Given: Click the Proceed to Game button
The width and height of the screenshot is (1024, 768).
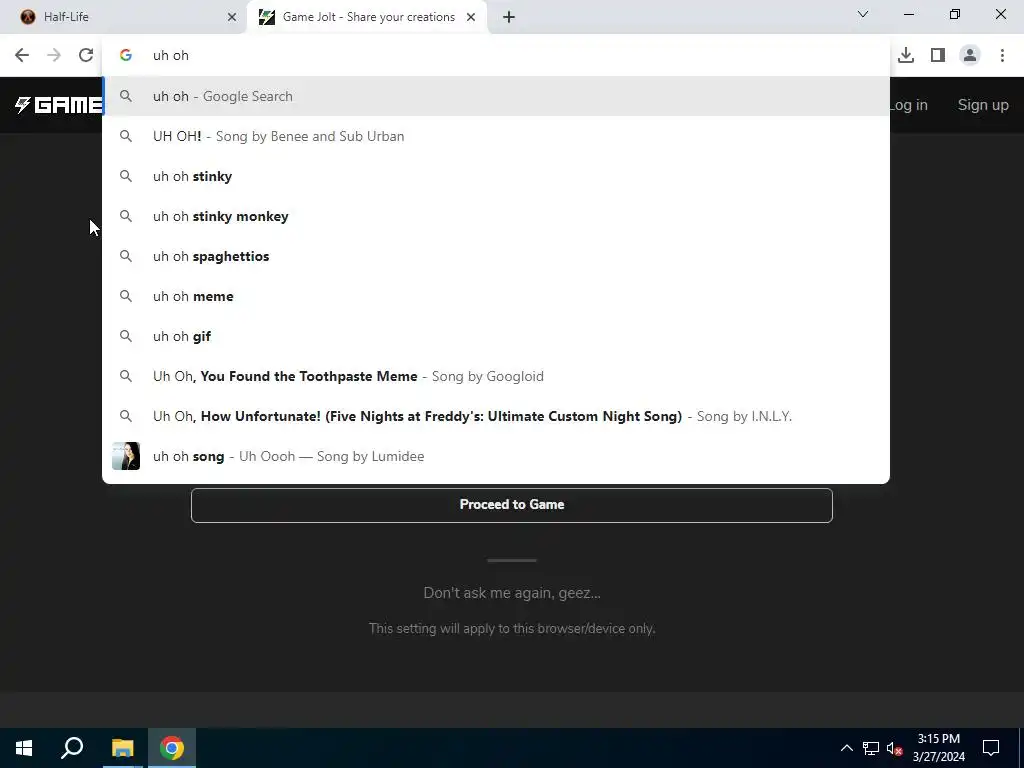Looking at the screenshot, I should pyautogui.click(x=511, y=505).
